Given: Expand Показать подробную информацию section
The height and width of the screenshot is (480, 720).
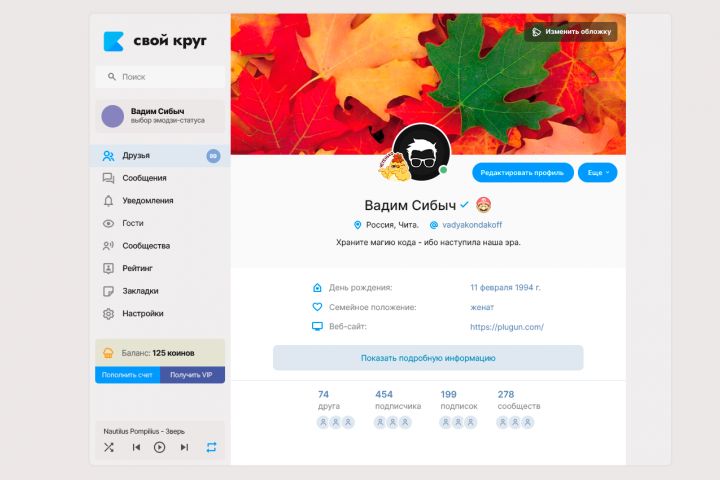Looking at the screenshot, I should click(x=428, y=358).
